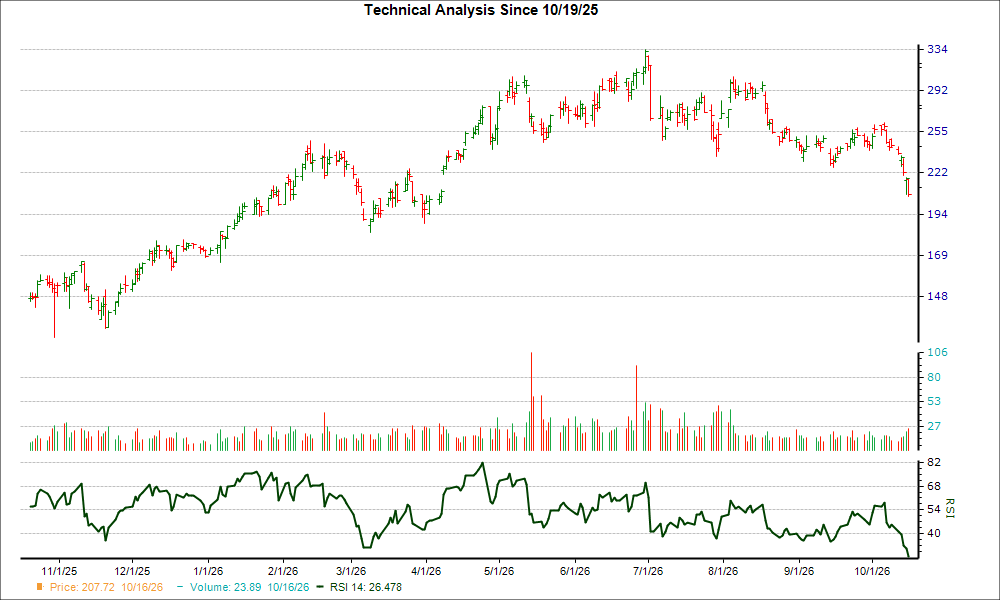This screenshot has width=1000, height=600.
Task: Click the 6/1/26 date label
Action: pos(575,571)
